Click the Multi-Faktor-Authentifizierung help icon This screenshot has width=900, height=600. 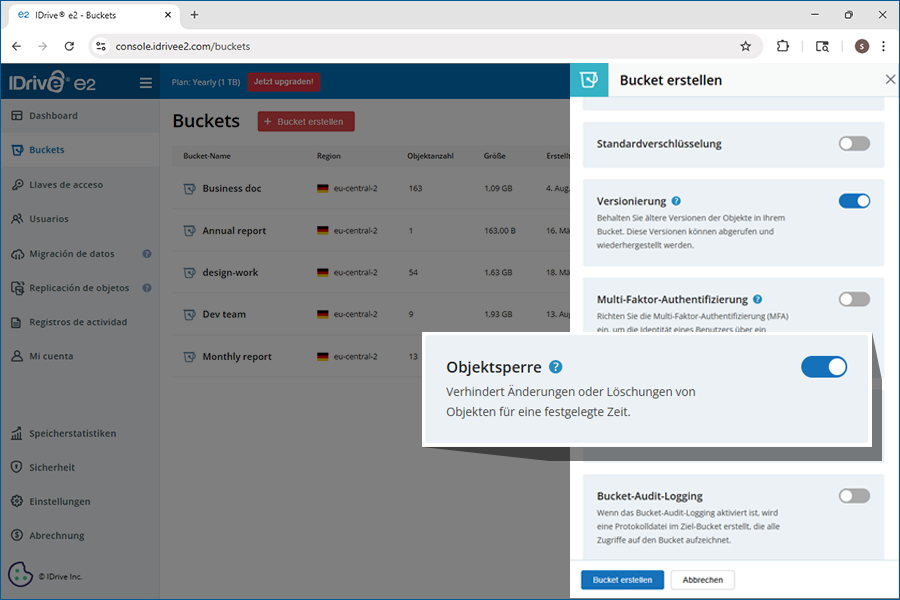(758, 299)
